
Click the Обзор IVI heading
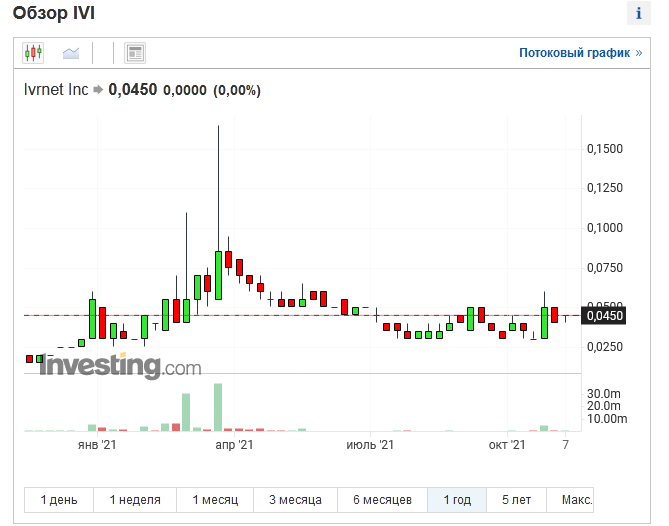pos(54,13)
